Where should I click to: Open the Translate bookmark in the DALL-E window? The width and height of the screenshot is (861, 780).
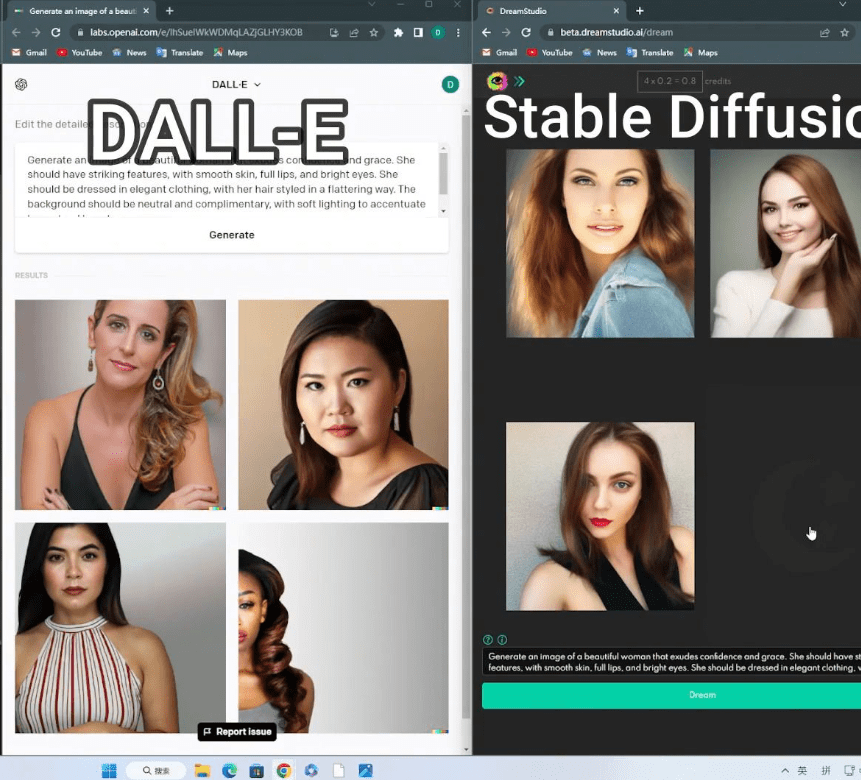[x=180, y=53]
